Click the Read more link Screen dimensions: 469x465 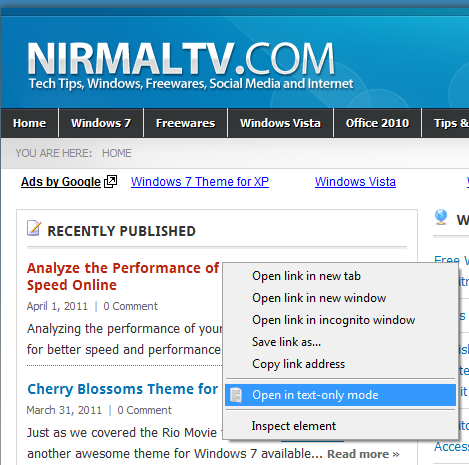point(363,454)
